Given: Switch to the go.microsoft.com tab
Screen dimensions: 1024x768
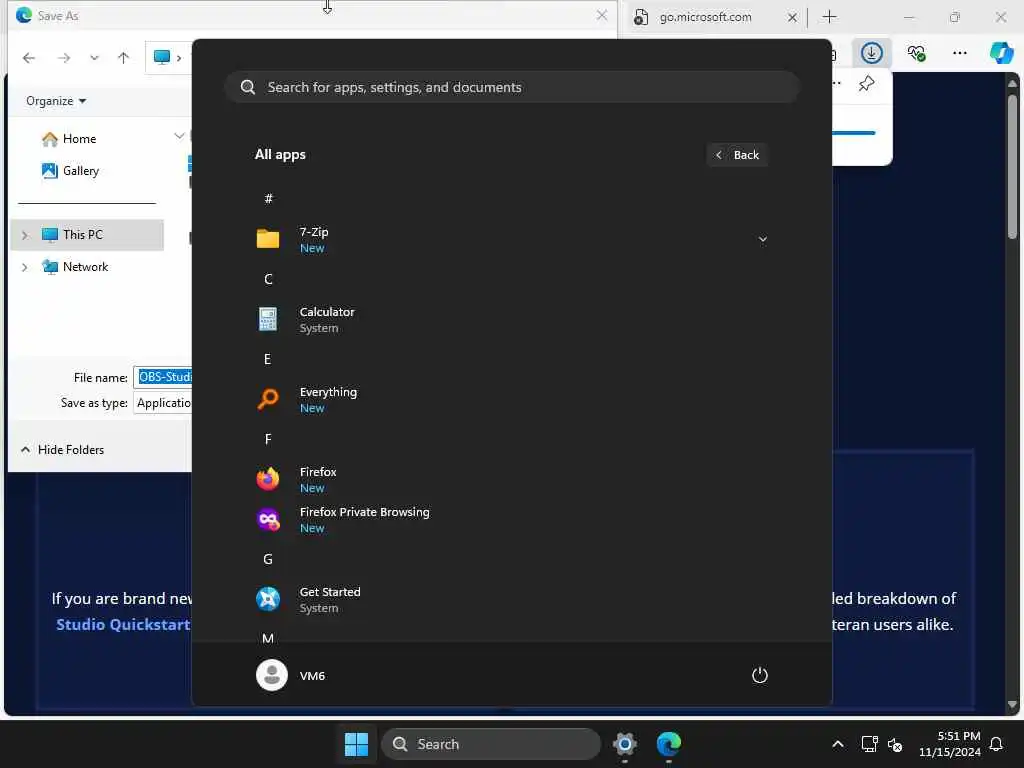Looking at the screenshot, I should (705, 17).
